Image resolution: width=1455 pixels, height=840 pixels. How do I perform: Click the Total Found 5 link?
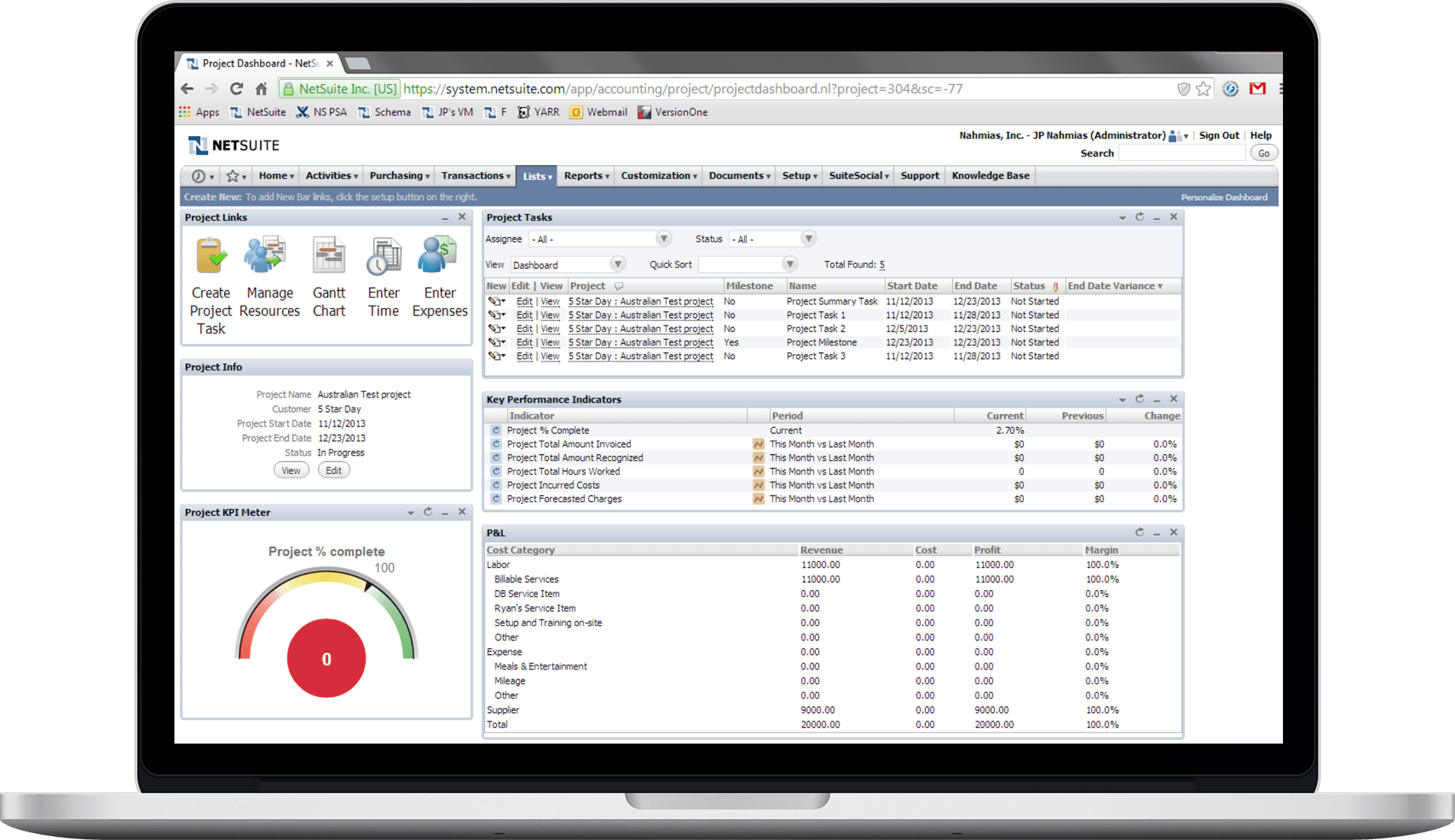[882, 264]
